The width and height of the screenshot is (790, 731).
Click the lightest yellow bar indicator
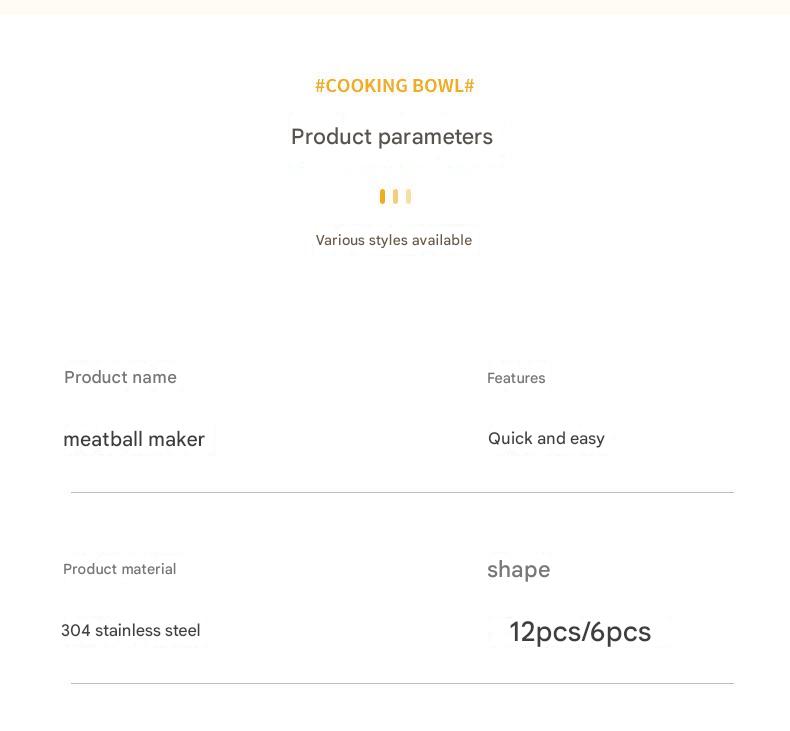[408, 197]
